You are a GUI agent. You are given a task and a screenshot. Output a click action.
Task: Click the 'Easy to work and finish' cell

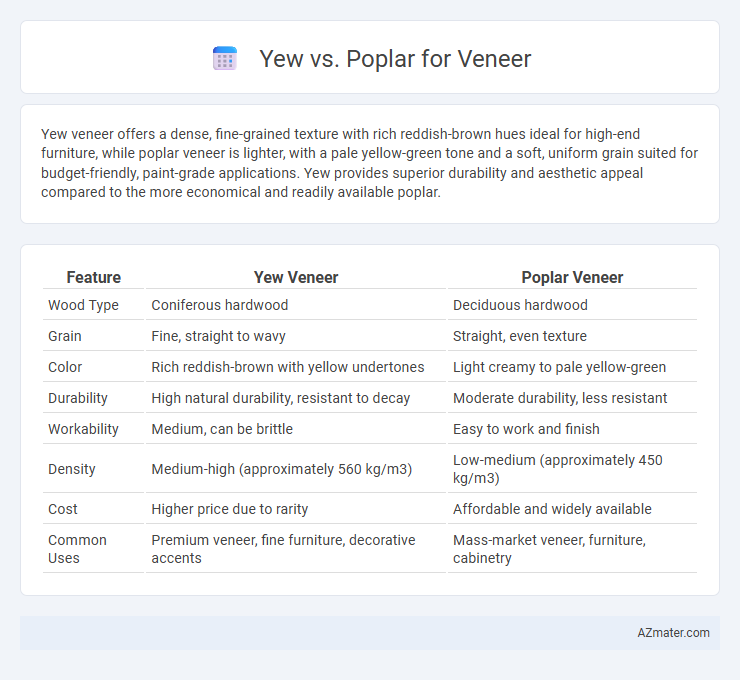coord(572,429)
